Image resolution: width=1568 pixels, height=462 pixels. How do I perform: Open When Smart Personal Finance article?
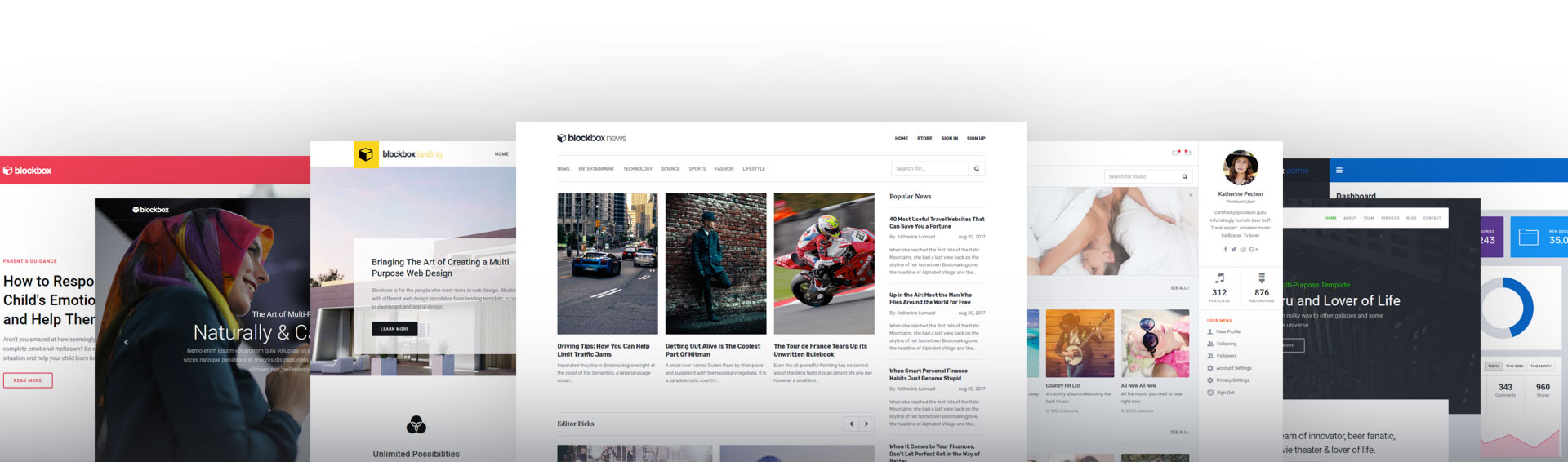point(929,375)
